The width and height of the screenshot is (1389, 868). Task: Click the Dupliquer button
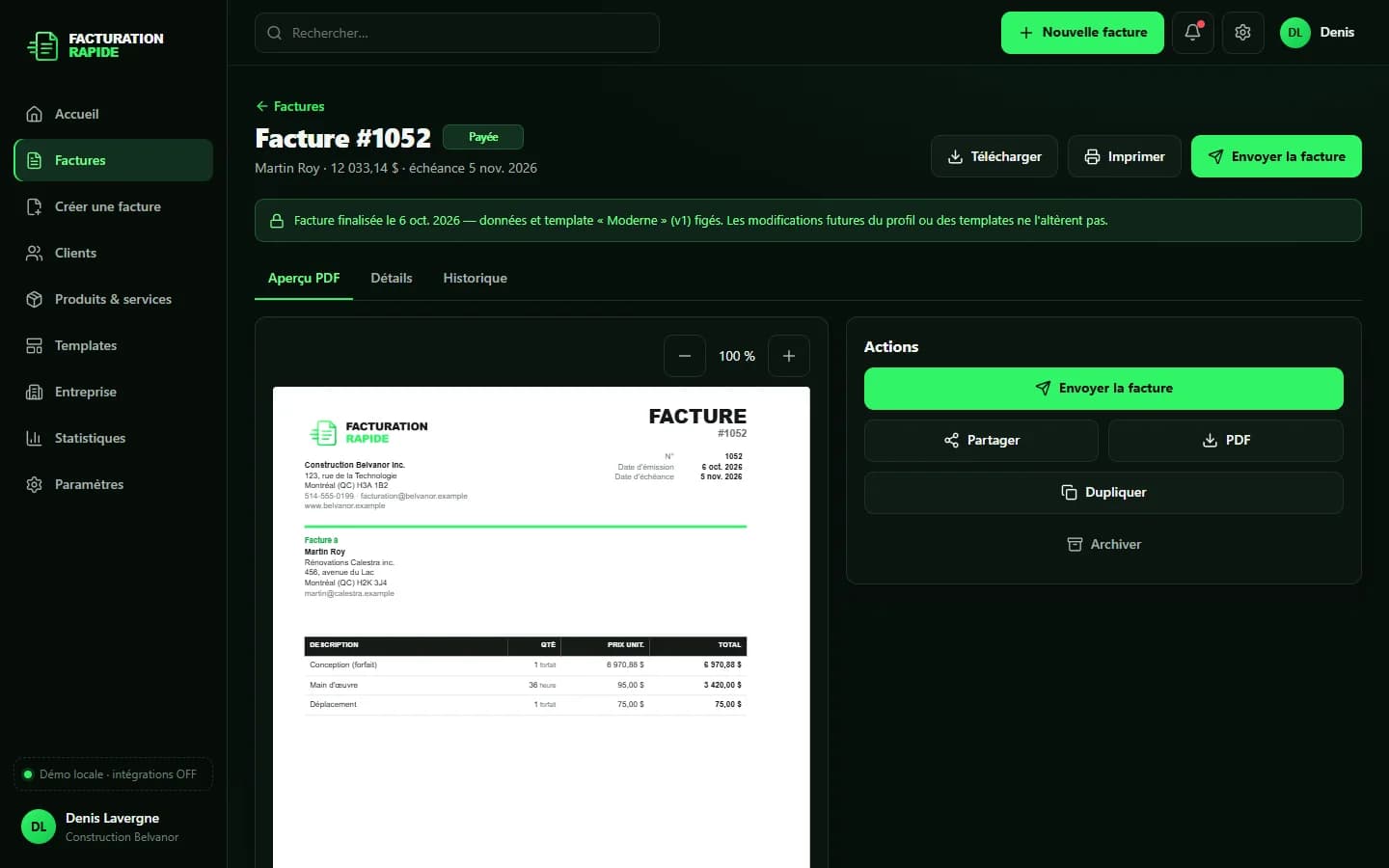tap(1103, 493)
